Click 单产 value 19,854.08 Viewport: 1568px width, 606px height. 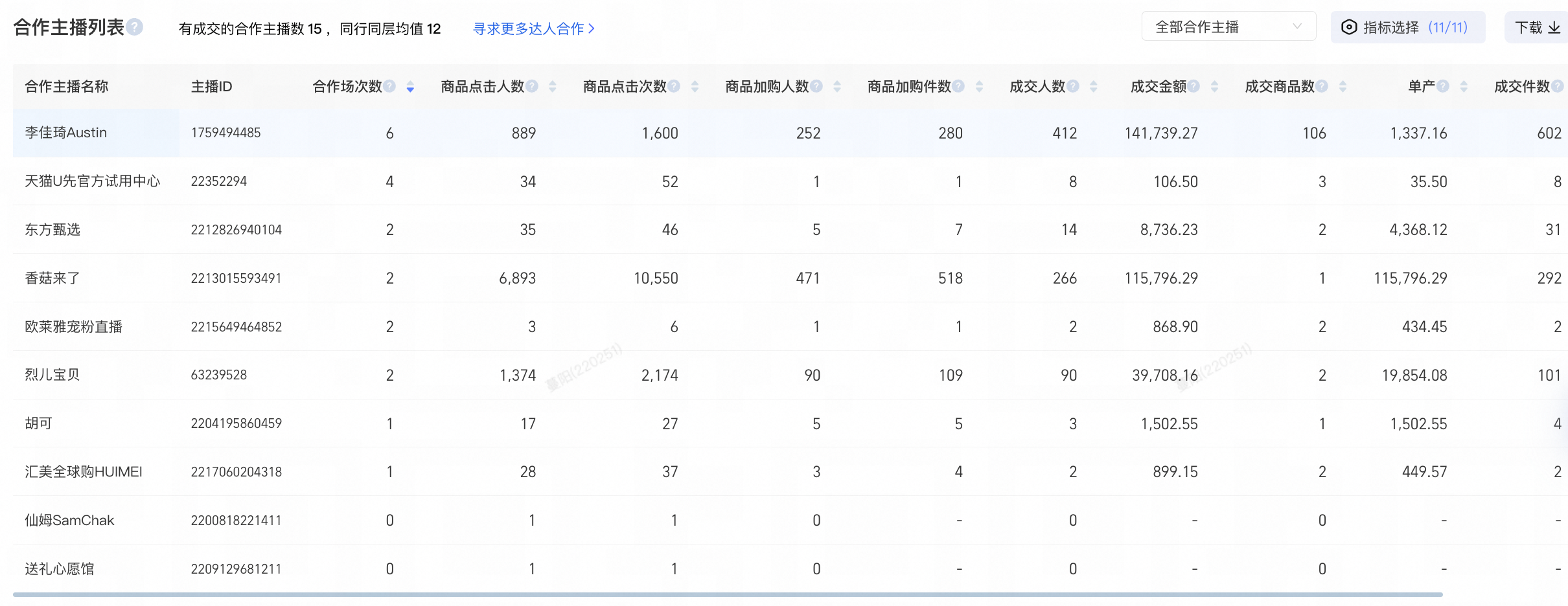(x=1414, y=376)
